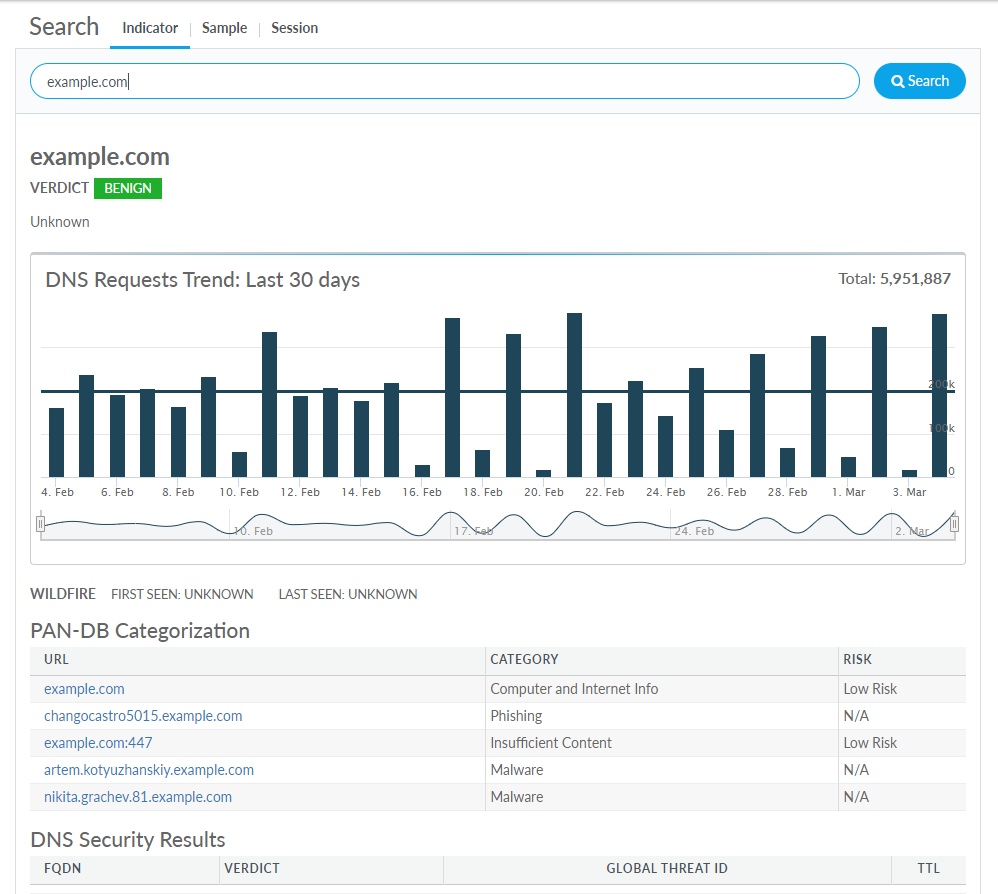This screenshot has height=894, width=998.
Task: Click the Search button with magnifier icon
Action: [x=919, y=81]
